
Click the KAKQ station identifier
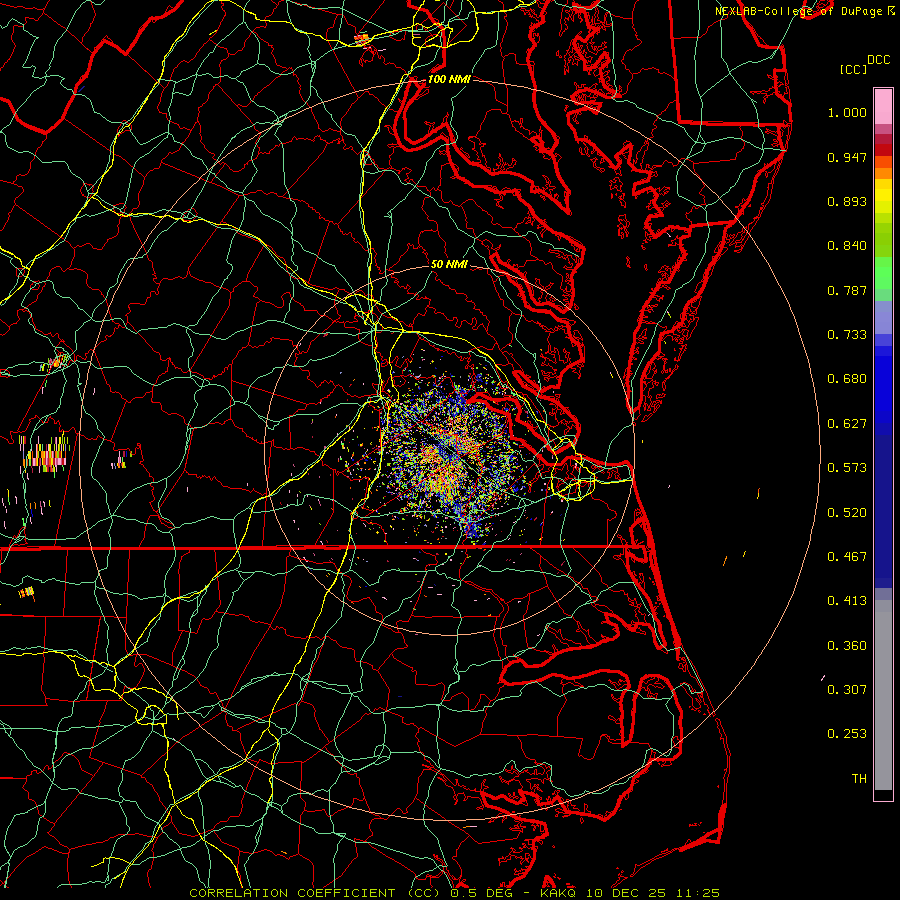point(557,893)
